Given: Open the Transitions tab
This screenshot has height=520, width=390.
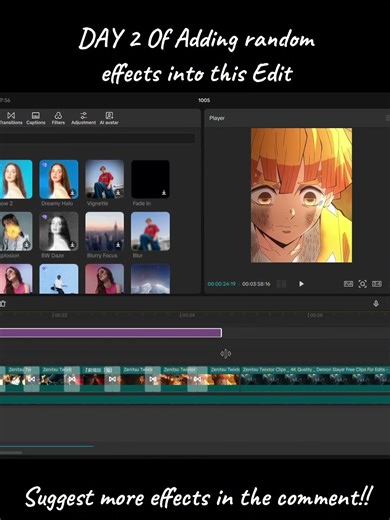Looking at the screenshot, I should click(11, 118).
